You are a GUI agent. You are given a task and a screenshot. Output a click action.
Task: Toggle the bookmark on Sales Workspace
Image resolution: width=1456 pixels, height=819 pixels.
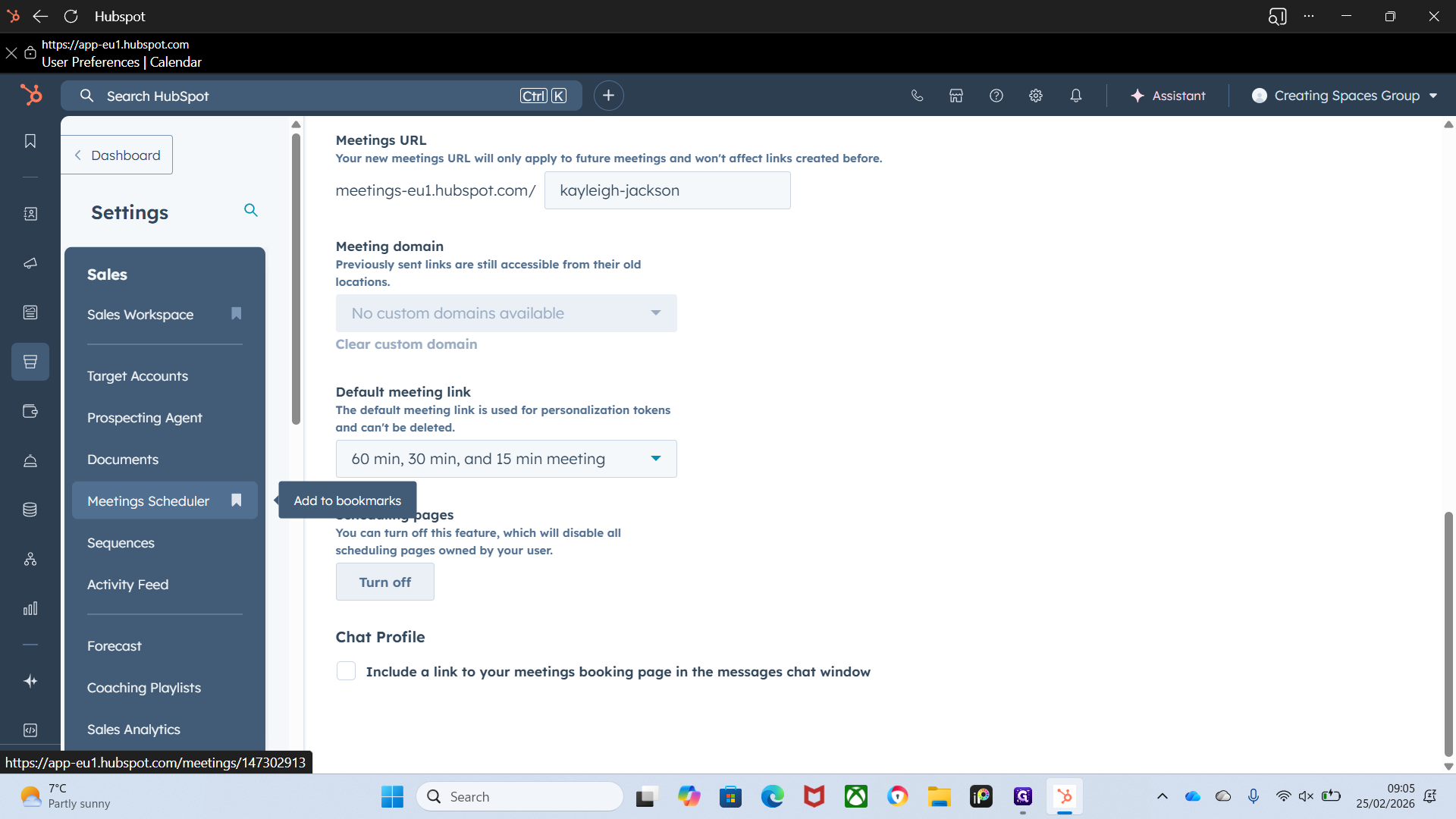(x=237, y=314)
